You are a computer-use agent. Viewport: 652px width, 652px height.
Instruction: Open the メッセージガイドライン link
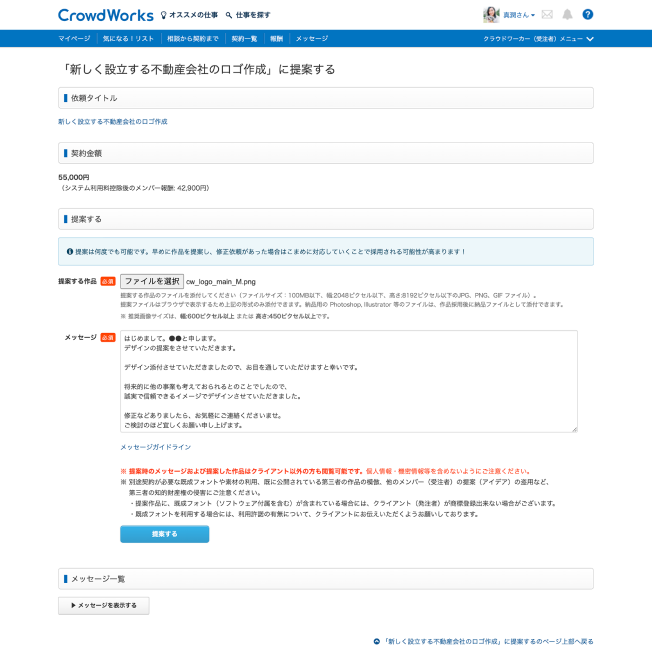(x=155, y=447)
